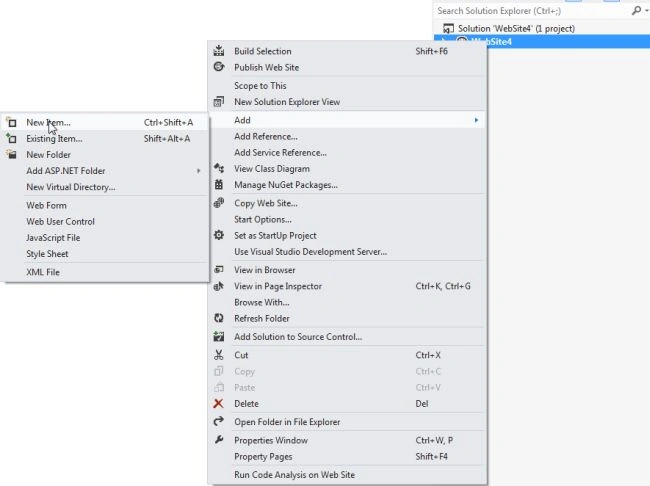Click the Solution 'WebSite4' icon in Solution Explorer

pyautogui.click(x=448, y=29)
